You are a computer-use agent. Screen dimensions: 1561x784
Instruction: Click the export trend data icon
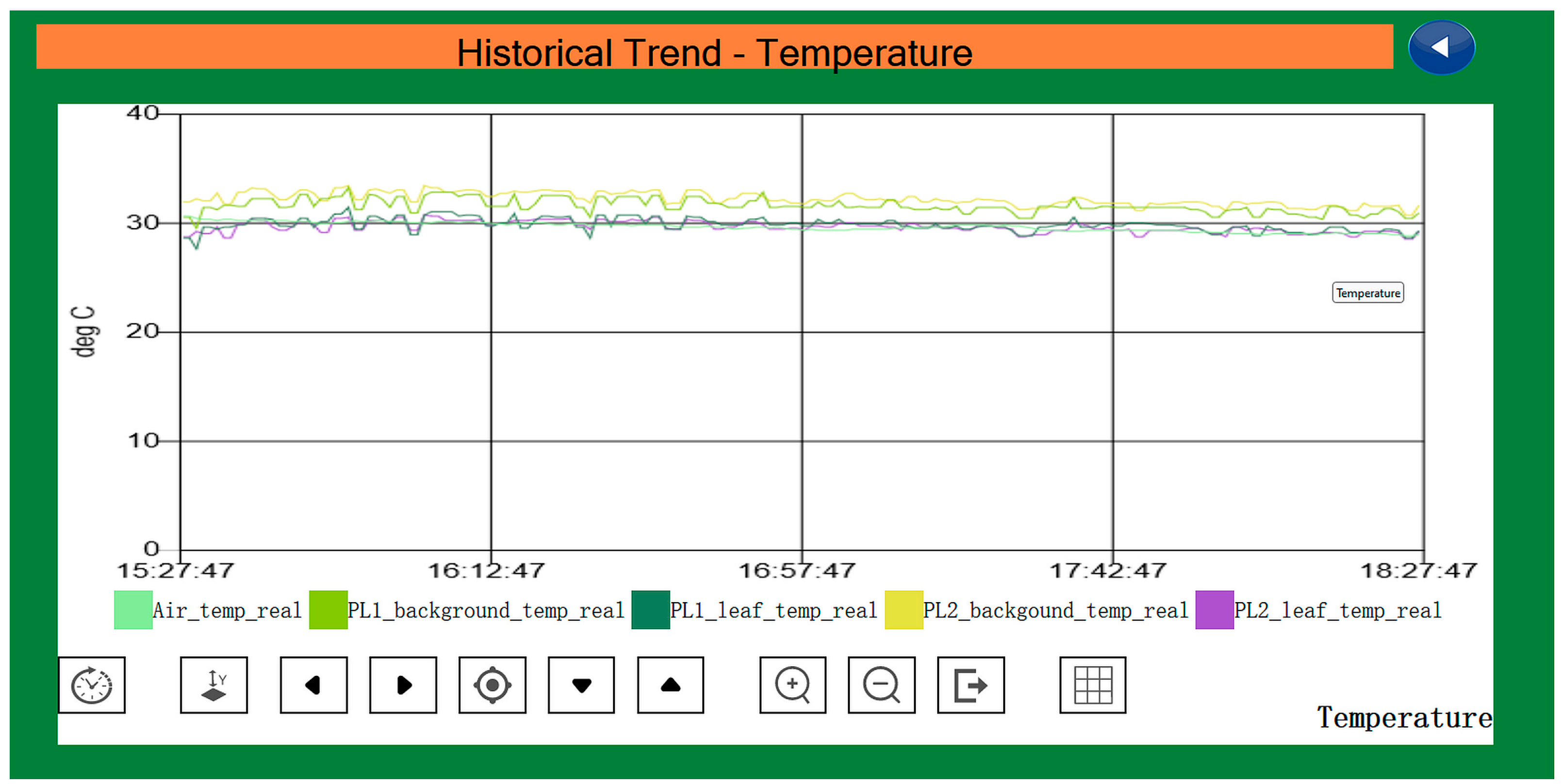pos(970,685)
